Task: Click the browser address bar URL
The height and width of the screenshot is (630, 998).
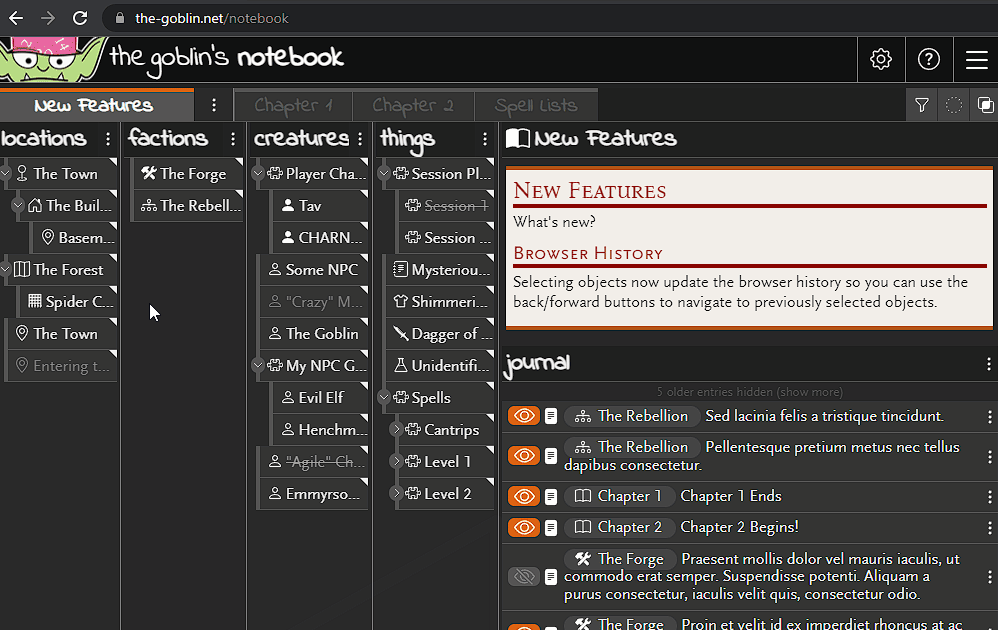Action: (212, 18)
